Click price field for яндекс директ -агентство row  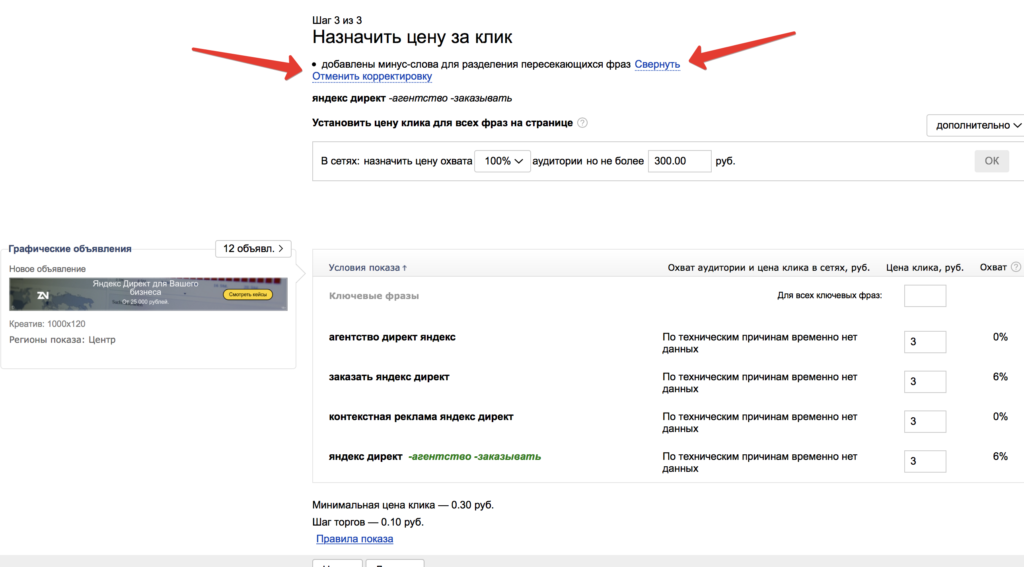pyautogui.click(x=925, y=461)
